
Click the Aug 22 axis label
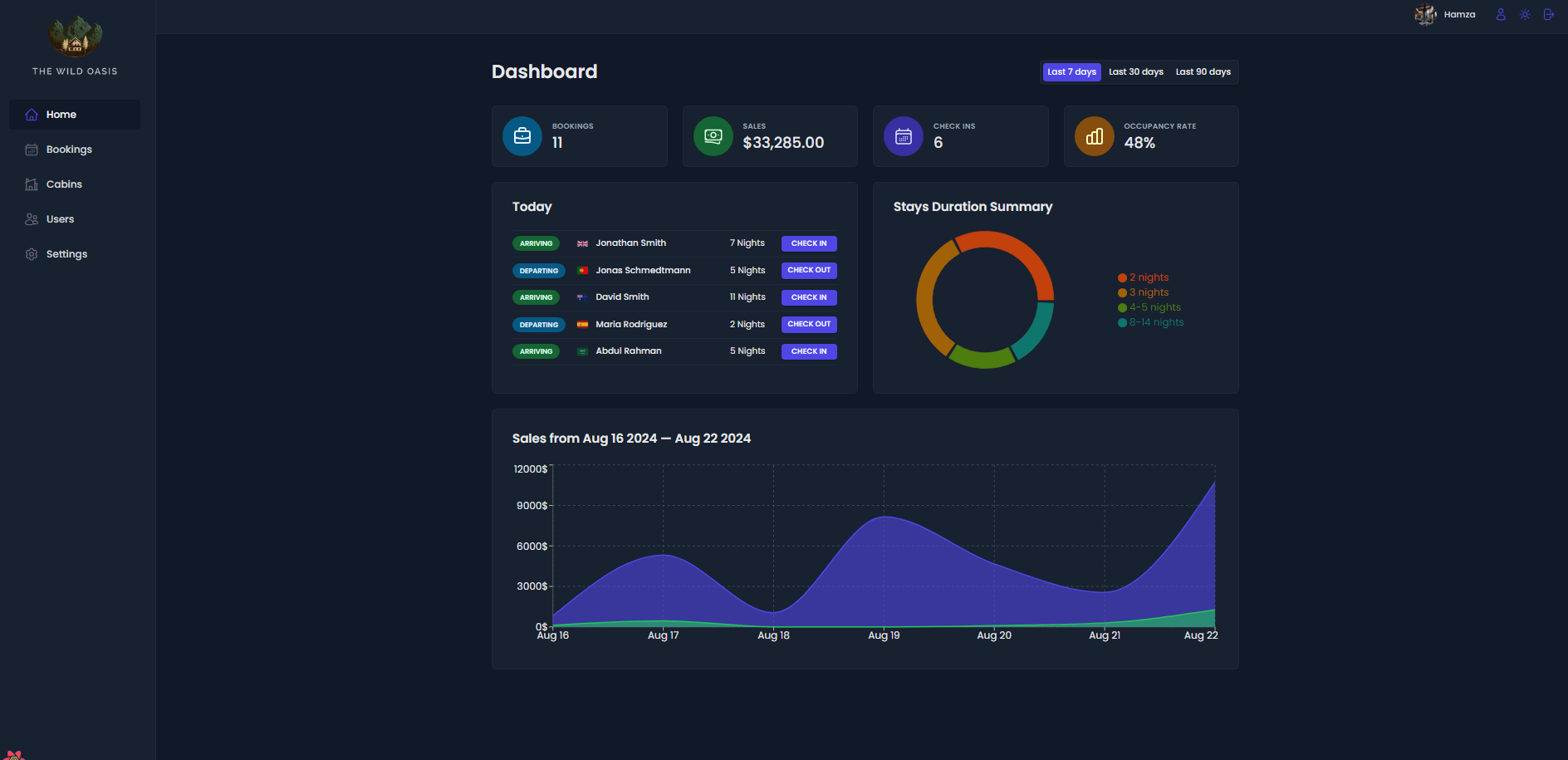pyautogui.click(x=1201, y=635)
